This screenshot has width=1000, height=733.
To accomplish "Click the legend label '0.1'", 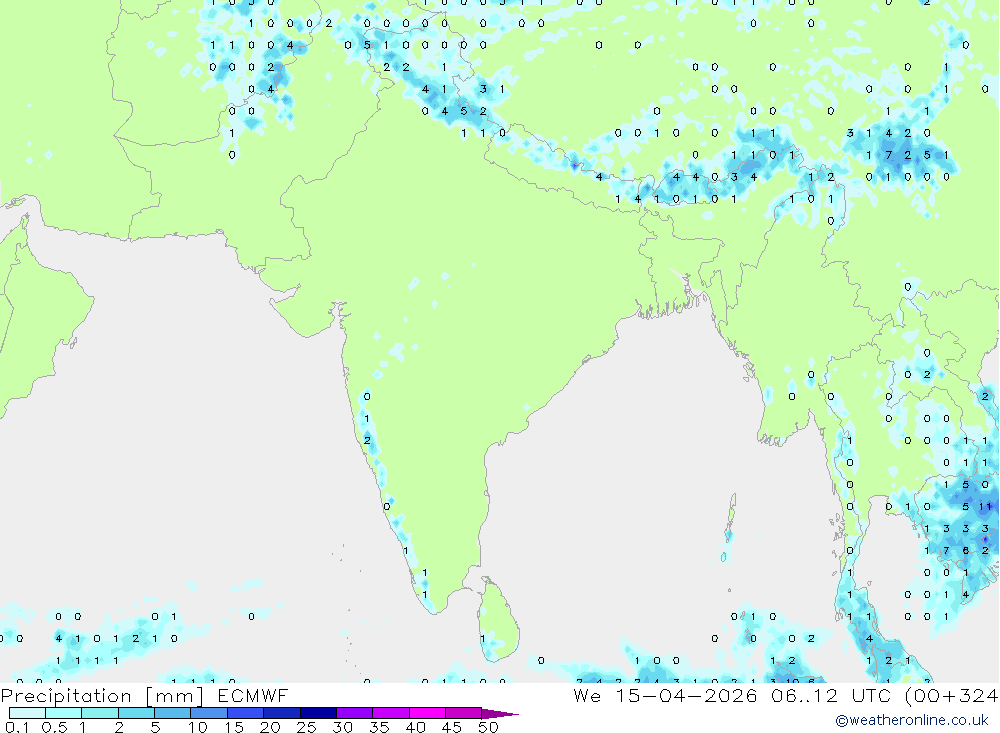I will pos(17,727).
